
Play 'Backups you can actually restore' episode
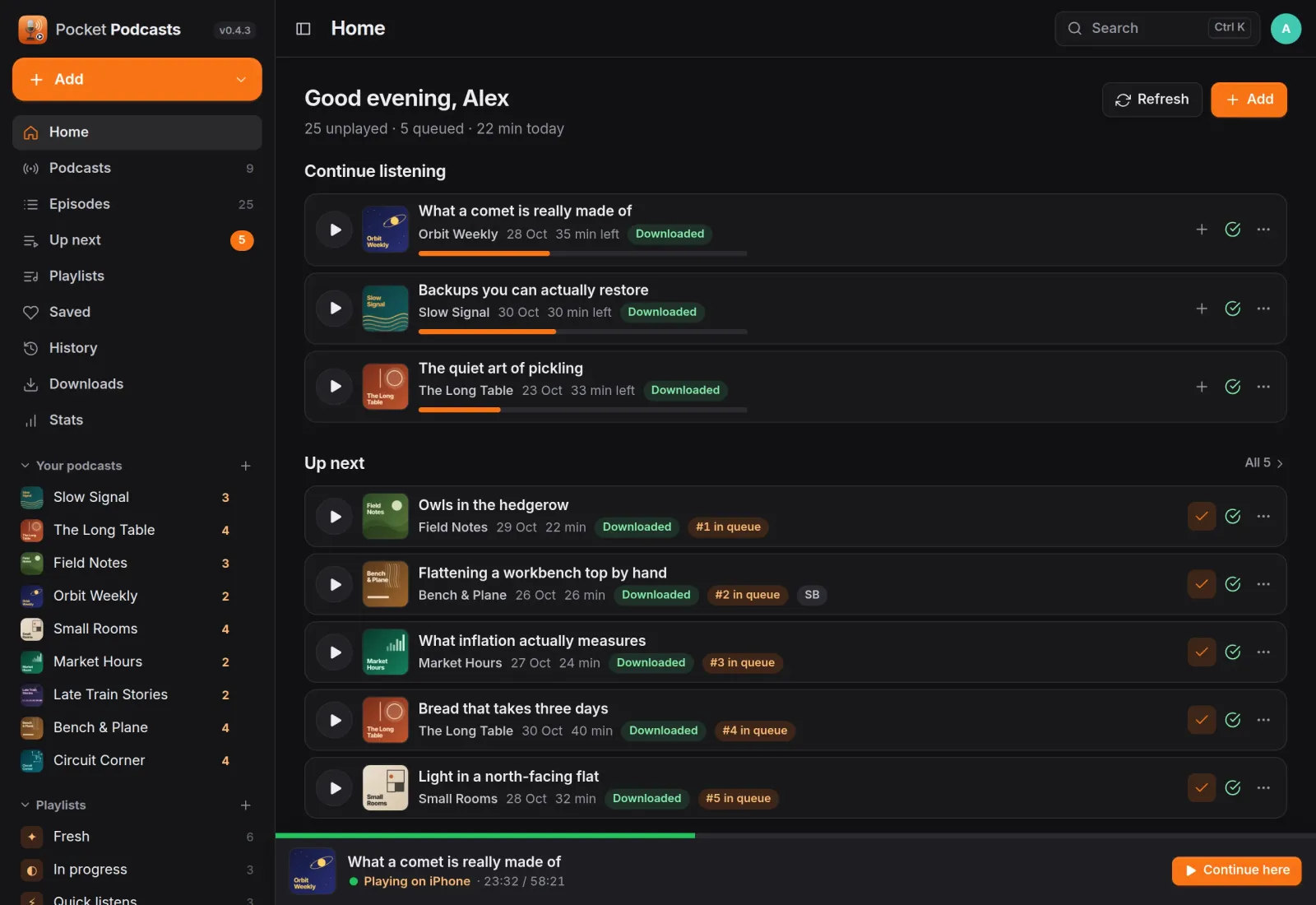[x=336, y=309]
